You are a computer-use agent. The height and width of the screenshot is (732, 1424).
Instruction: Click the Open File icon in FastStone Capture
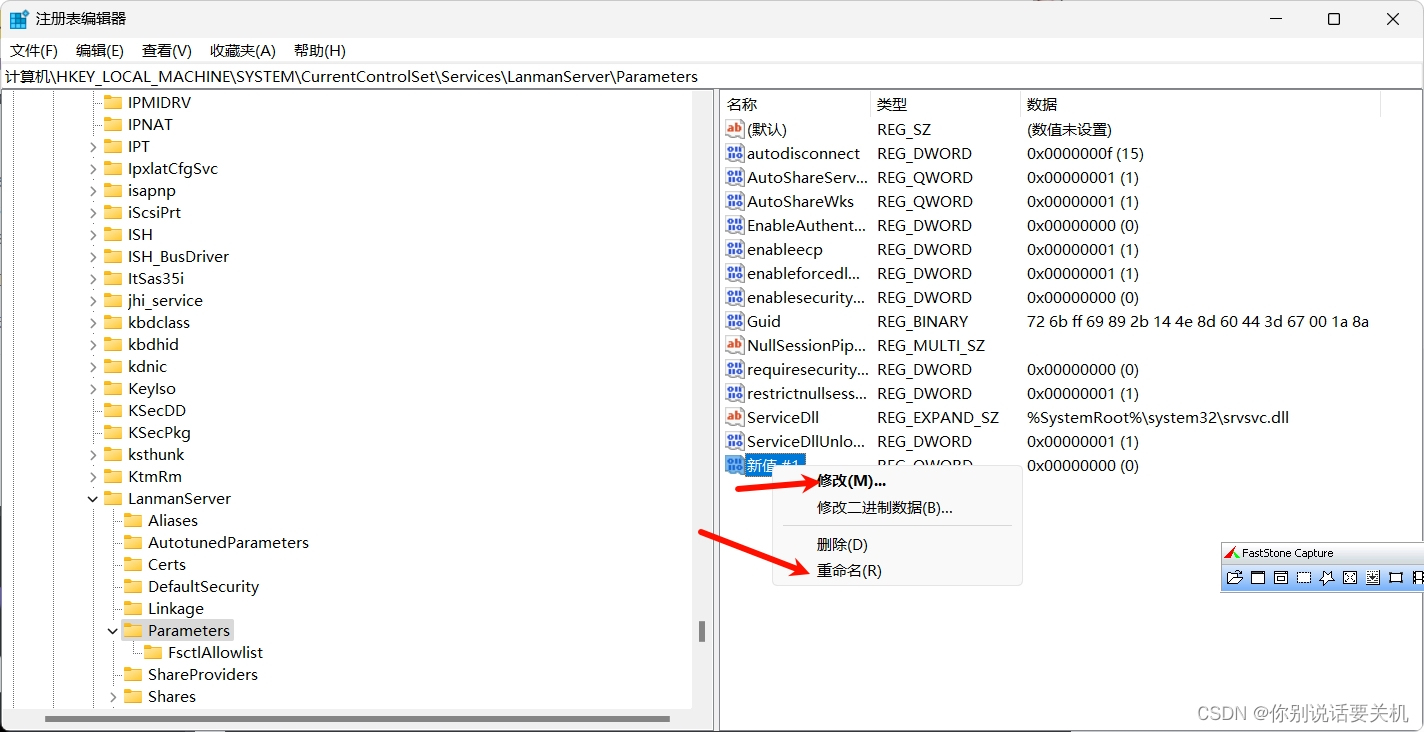click(1235, 577)
